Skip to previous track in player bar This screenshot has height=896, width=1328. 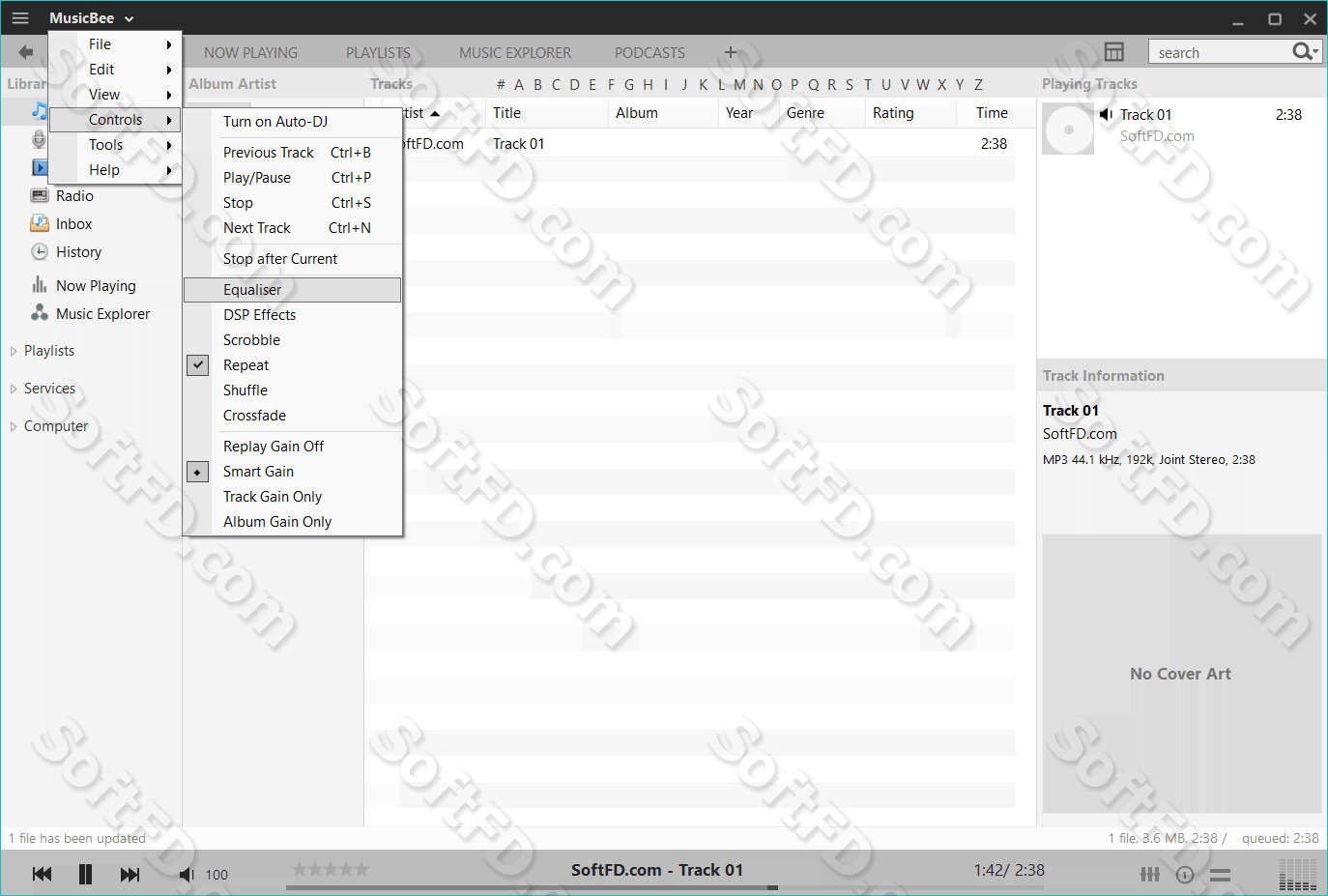point(43,874)
